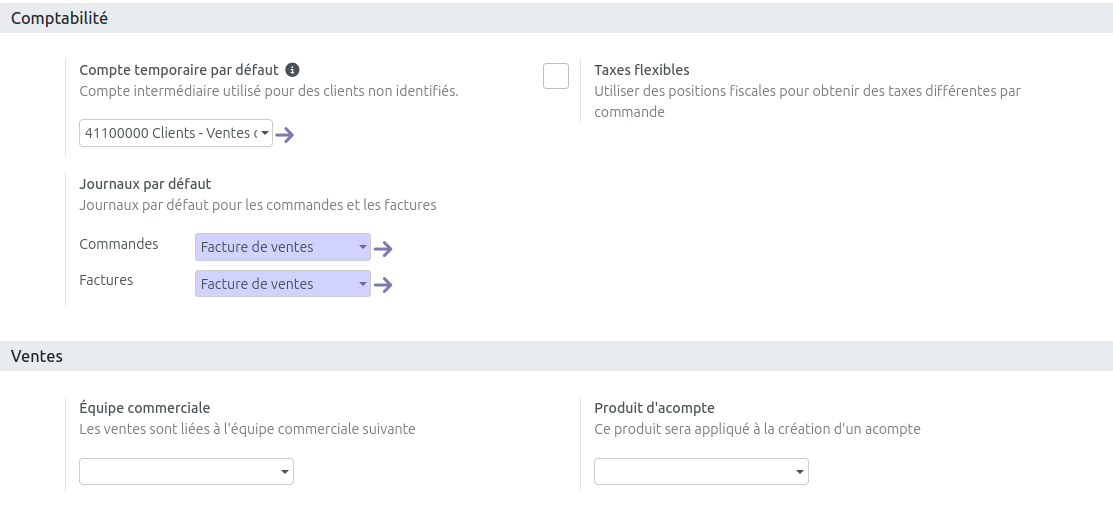Image resolution: width=1113 pixels, height=526 pixels.
Task: Open the external link arrow for the 41100000 Clients account
Action: 285,135
